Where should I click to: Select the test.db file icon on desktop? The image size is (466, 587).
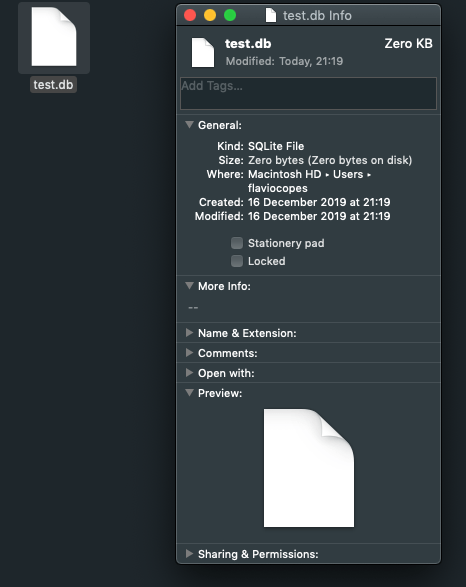coord(54,37)
